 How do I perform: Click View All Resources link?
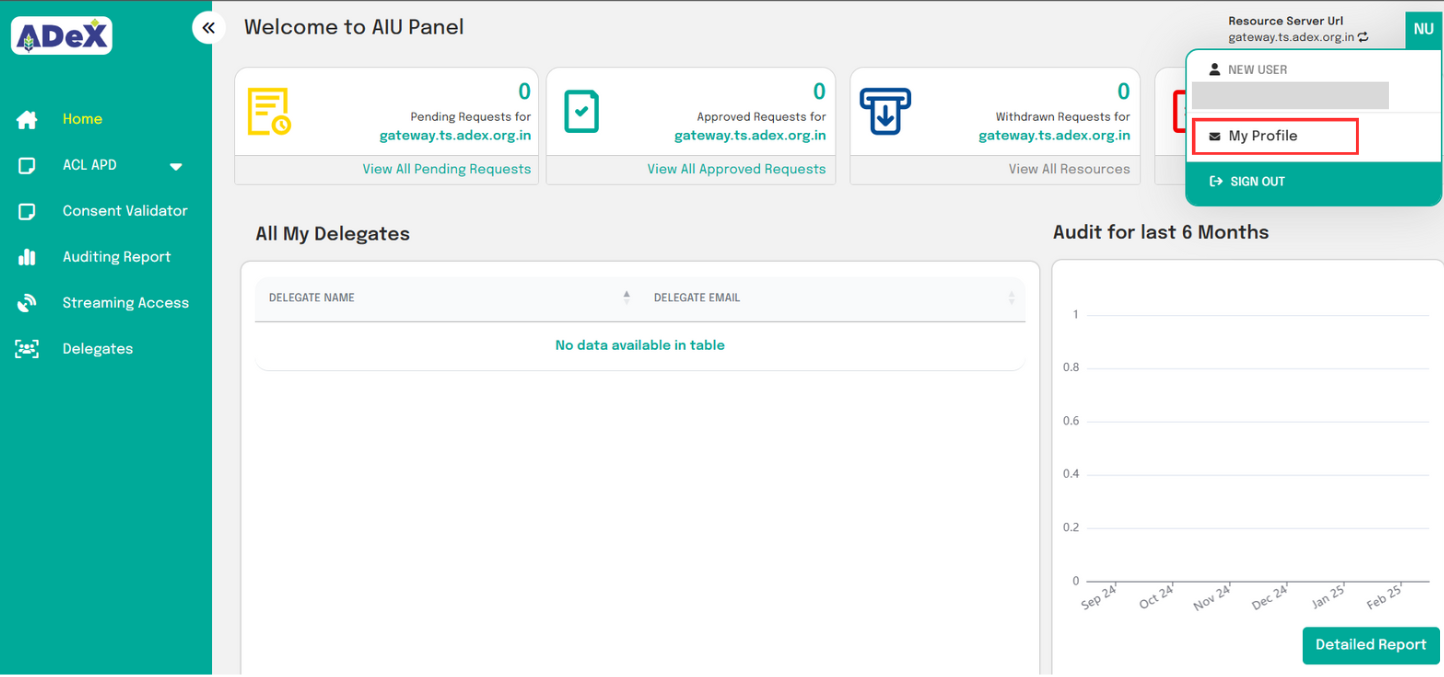coord(1069,169)
